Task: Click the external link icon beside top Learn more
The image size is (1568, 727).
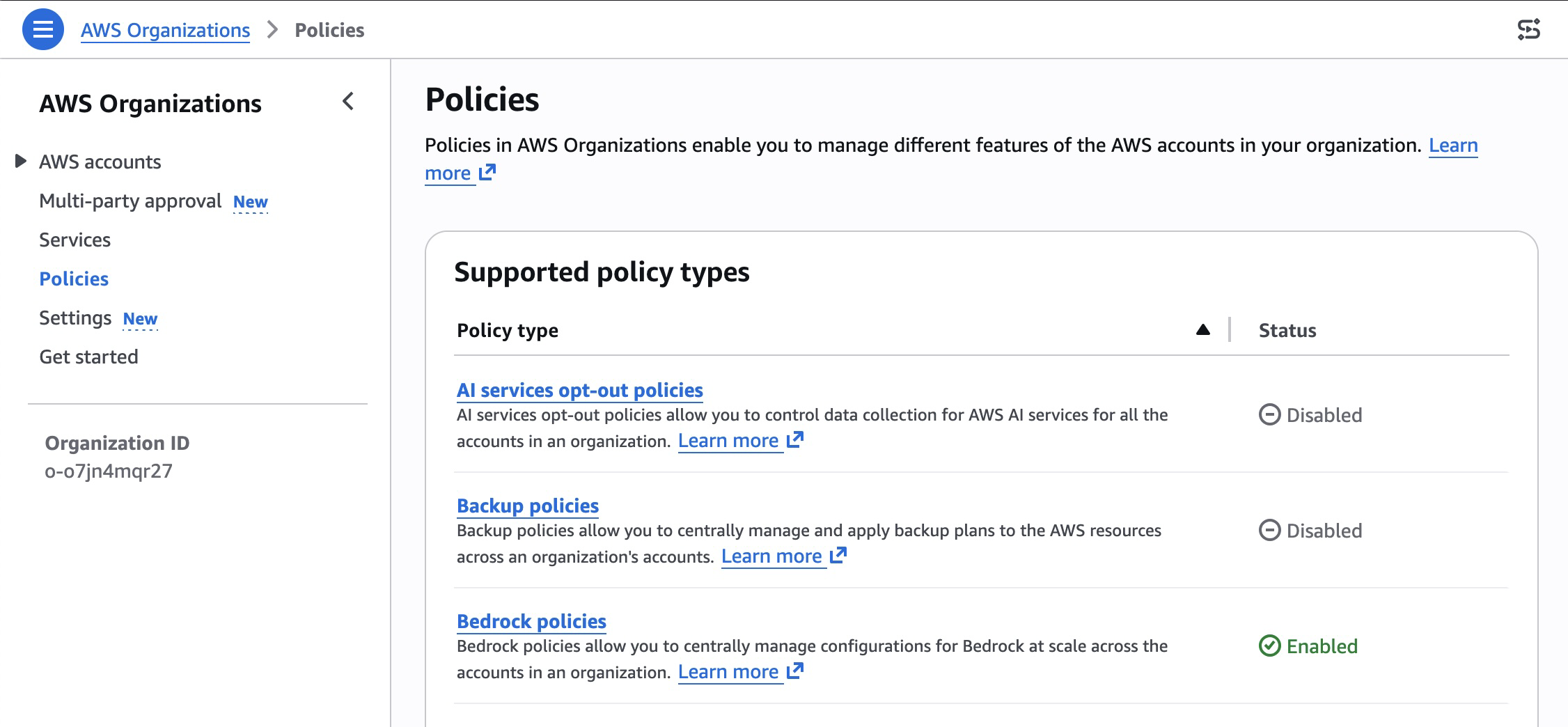Action: click(x=487, y=174)
